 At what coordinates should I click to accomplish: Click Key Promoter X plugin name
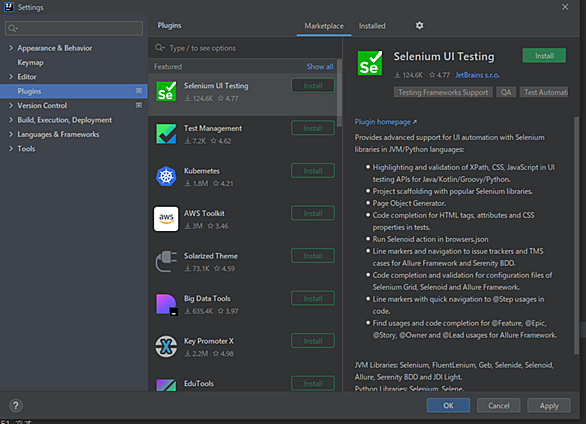209,341
